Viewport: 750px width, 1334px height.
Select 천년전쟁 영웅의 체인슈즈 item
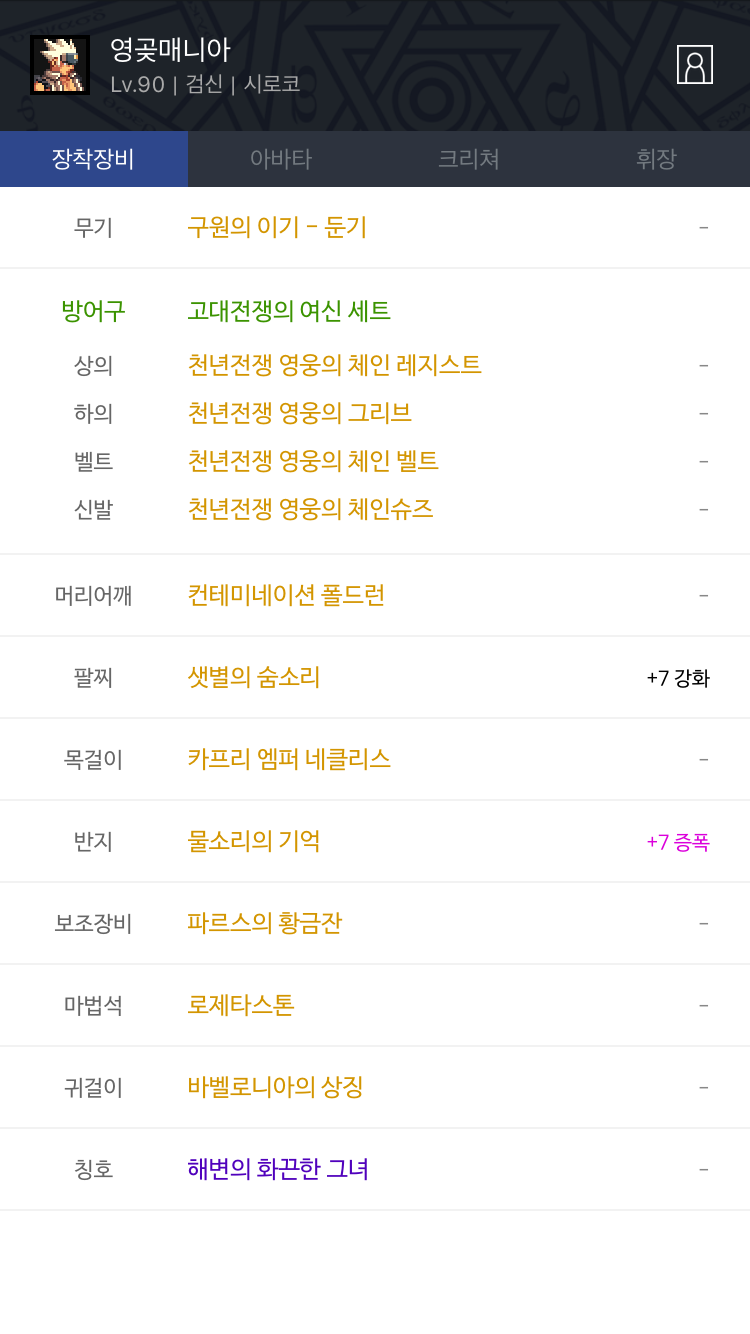[x=310, y=509]
